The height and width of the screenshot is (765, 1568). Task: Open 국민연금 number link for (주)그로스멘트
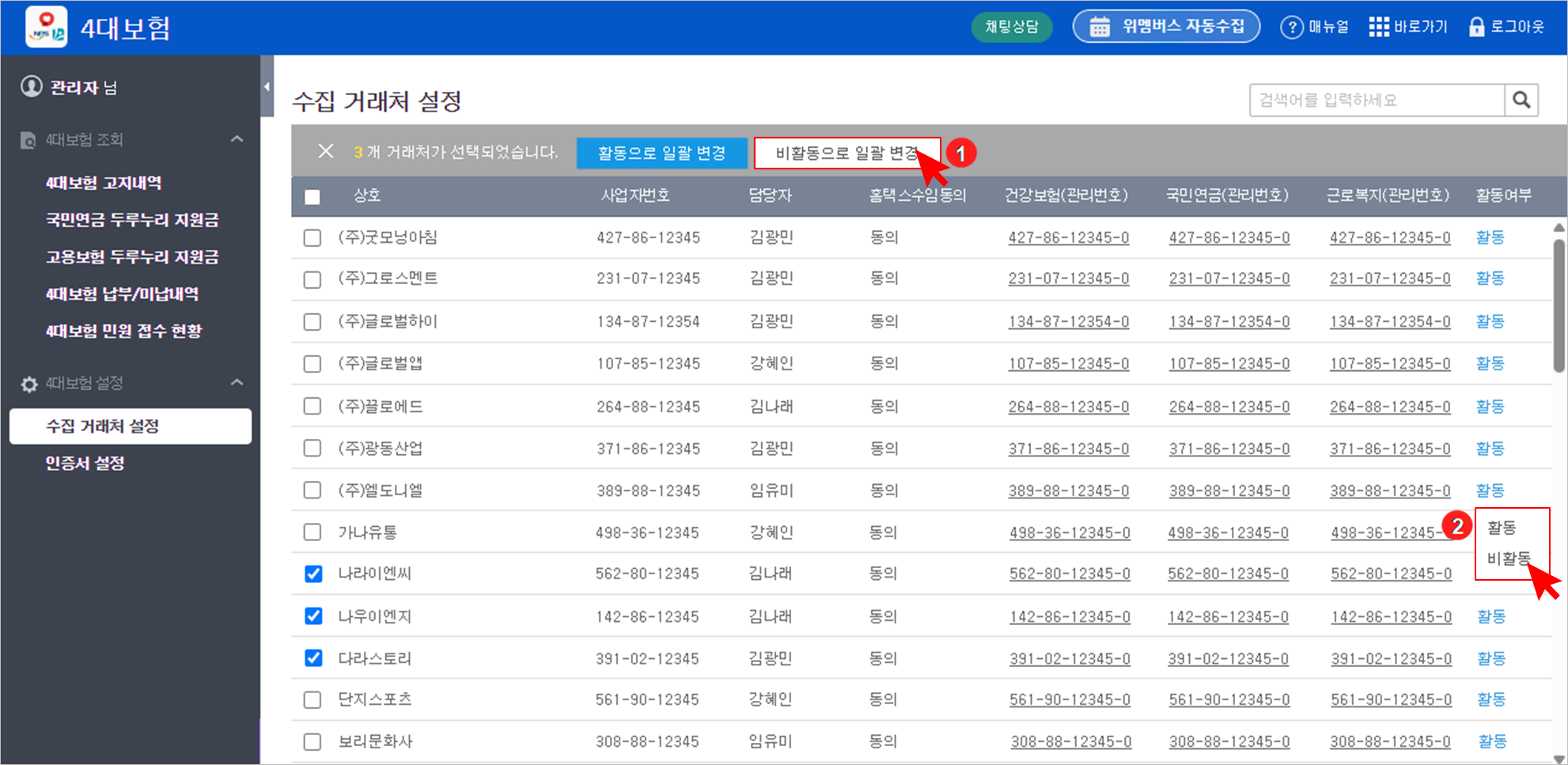1229,278
